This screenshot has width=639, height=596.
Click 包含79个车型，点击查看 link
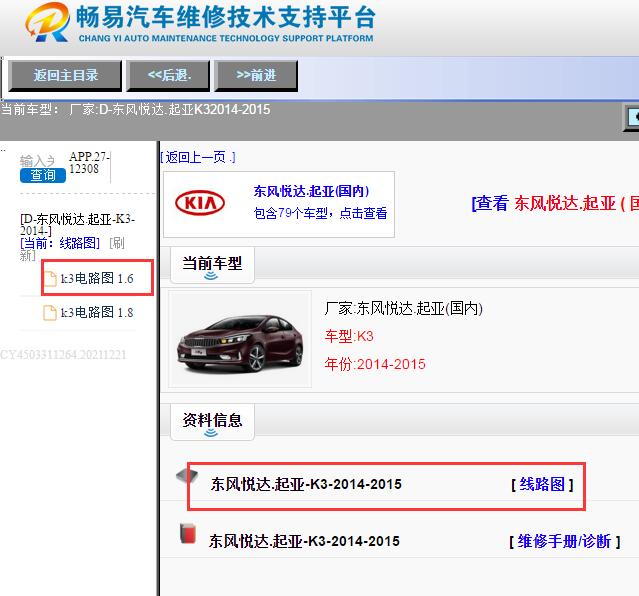320,213
